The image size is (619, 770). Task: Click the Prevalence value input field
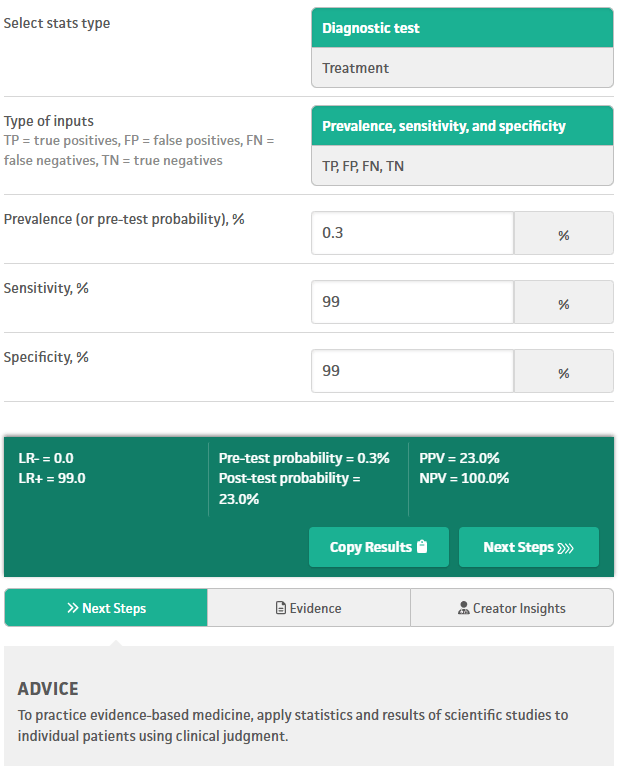412,233
